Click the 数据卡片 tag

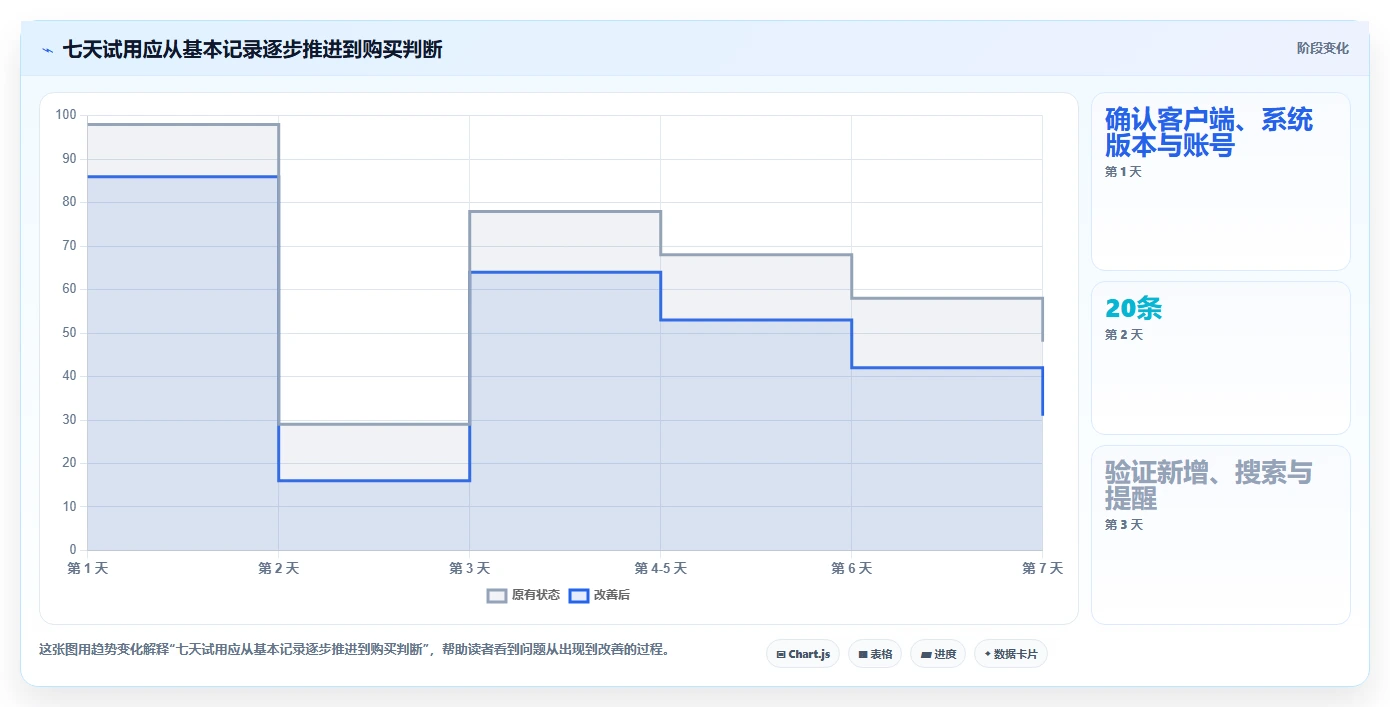[1011, 654]
